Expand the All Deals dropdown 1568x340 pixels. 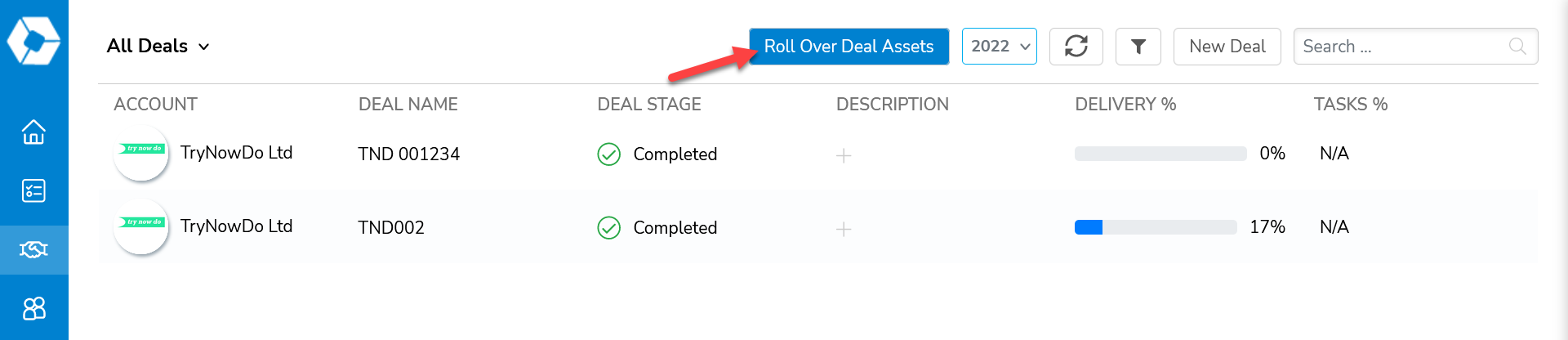pos(158,47)
